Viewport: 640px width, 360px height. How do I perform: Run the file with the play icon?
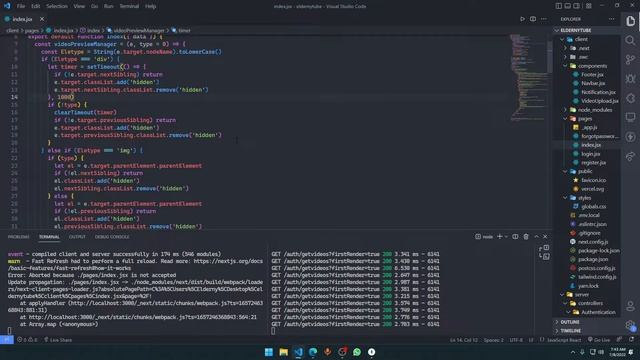[522, 19]
